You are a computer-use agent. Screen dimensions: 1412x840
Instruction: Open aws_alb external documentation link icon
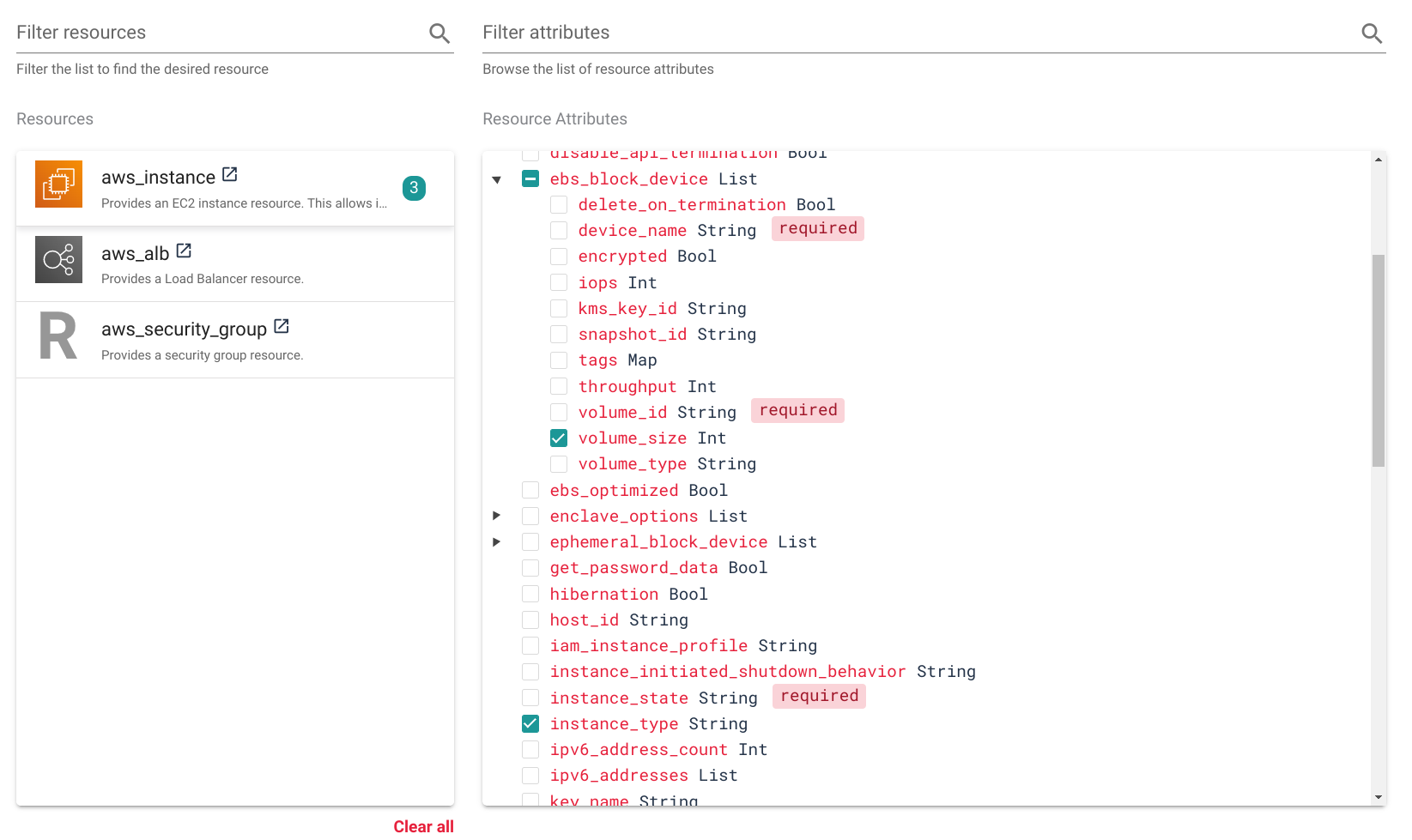(184, 251)
